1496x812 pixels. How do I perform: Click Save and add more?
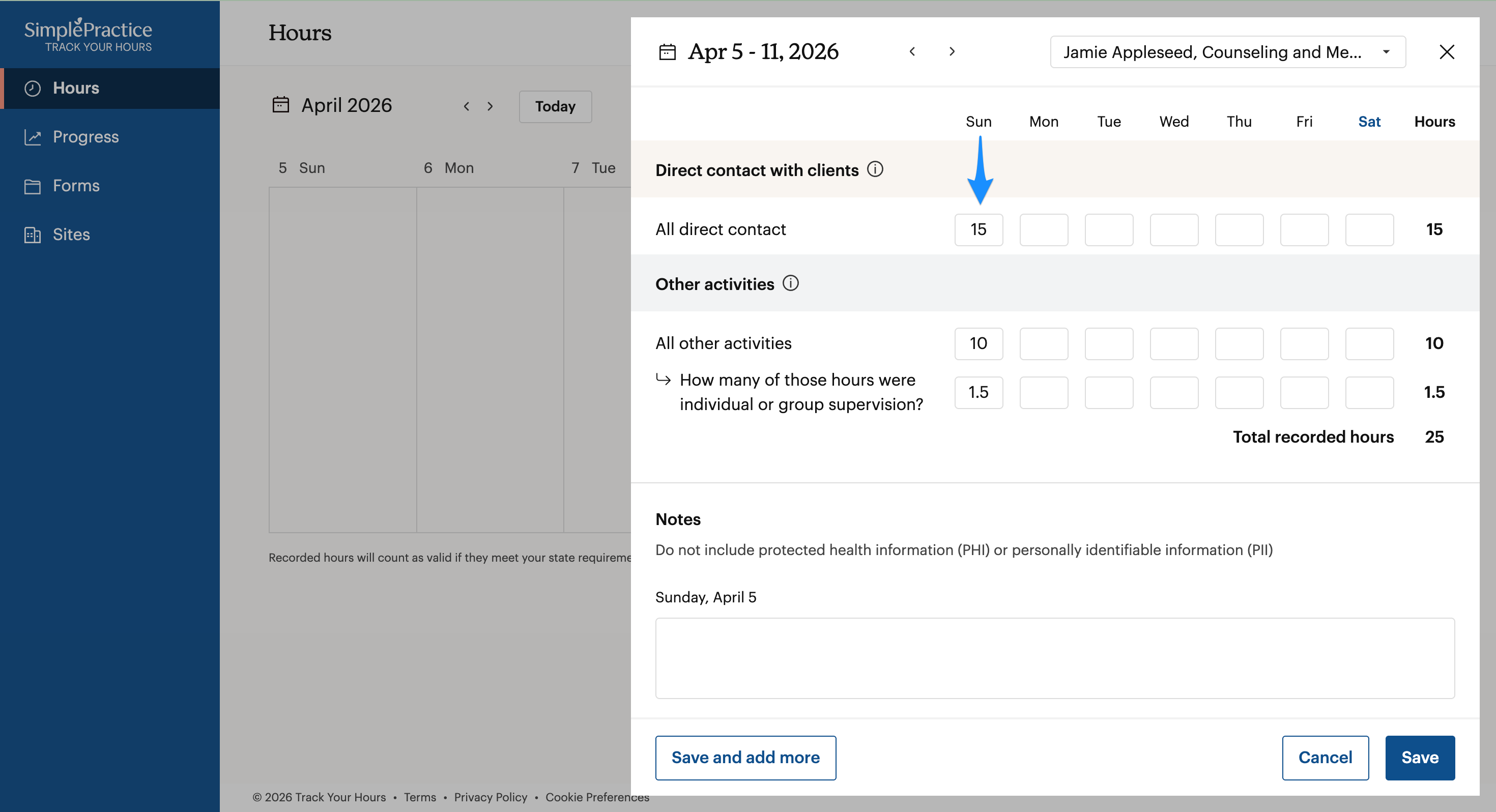tap(745, 758)
